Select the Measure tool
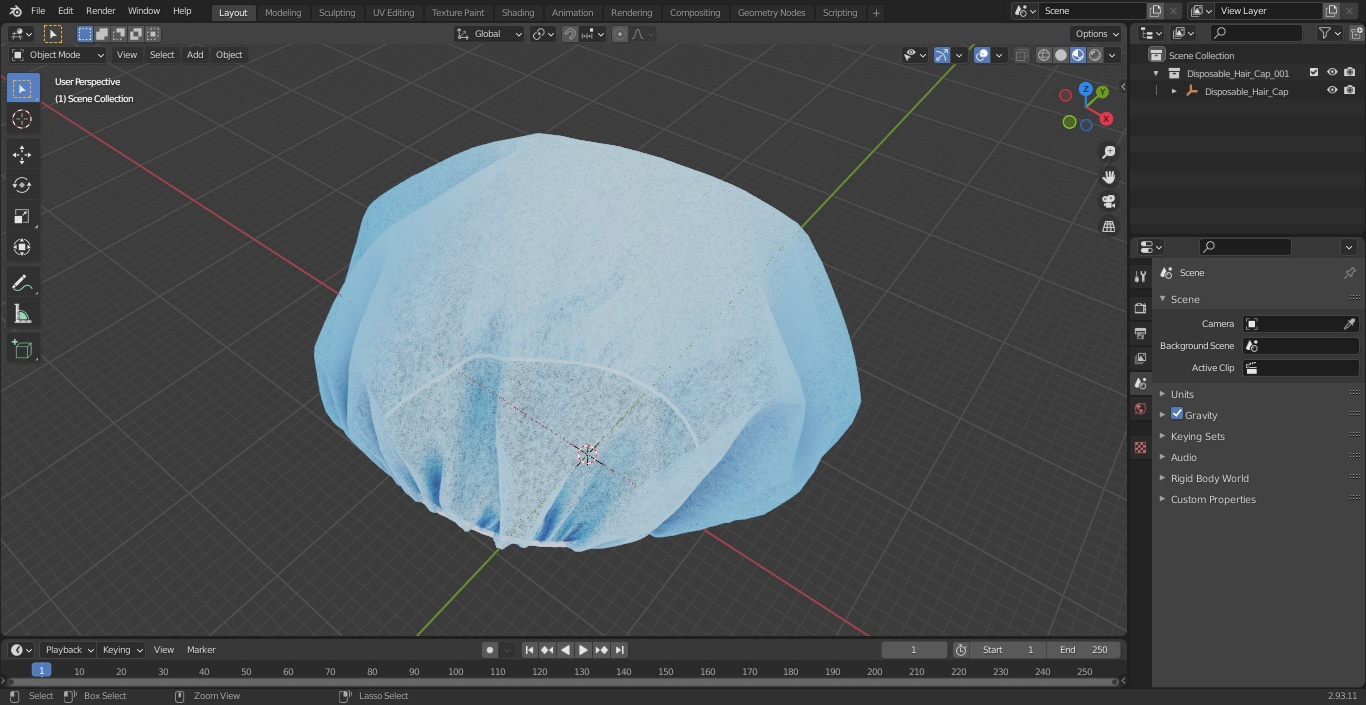 pos(22,314)
